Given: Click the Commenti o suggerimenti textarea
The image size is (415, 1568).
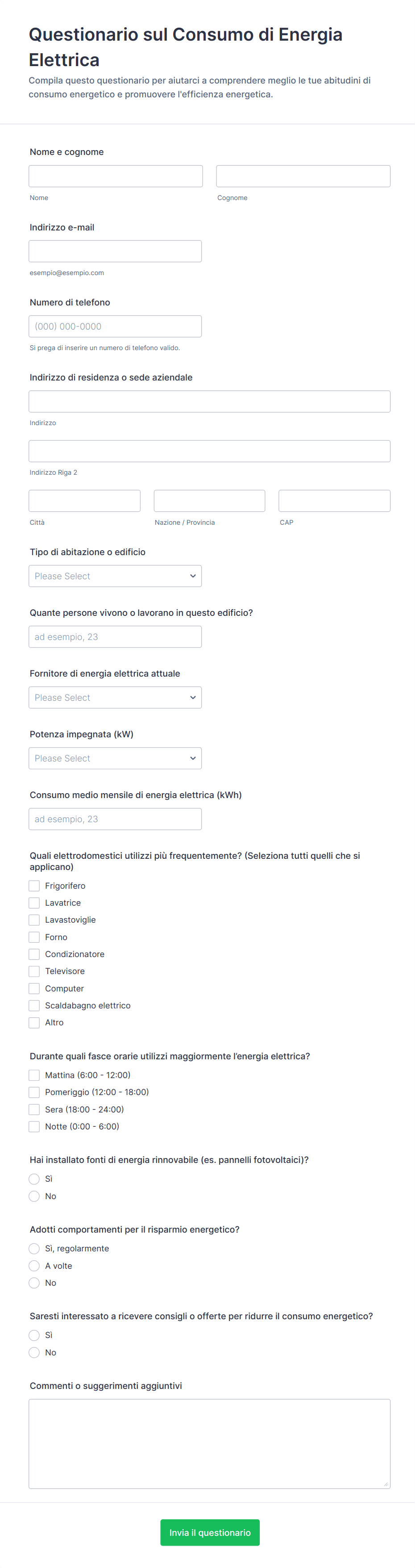Looking at the screenshot, I should coord(209,1443).
